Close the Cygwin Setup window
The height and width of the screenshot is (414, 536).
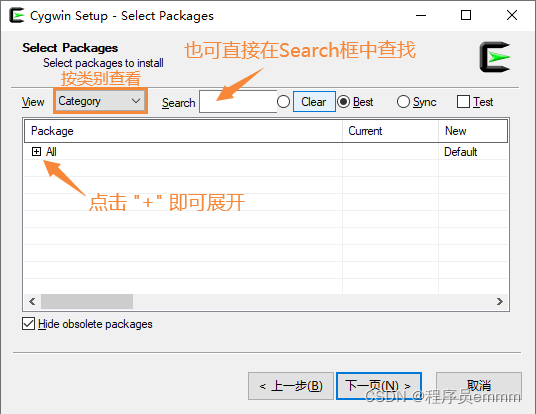coord(512,15)
